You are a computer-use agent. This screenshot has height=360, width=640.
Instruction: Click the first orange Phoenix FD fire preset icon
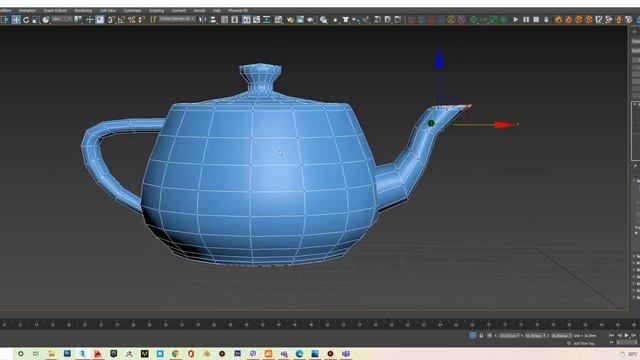tap(558, 20)
